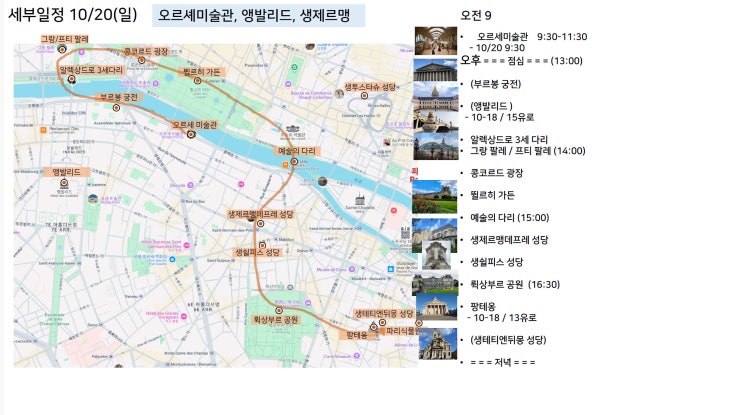Click the map pin under 콩코르드 광장 label
Viewport: 743px width, 415px height.
(x=141, y=60)
